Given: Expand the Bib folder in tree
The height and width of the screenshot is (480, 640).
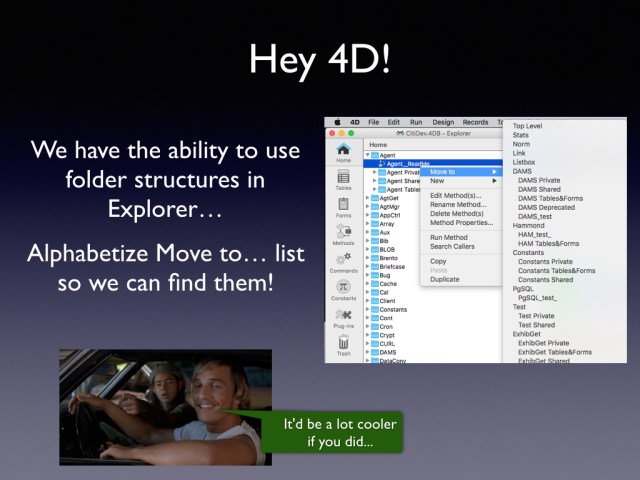Looking at the screenshot, I should pos(366,240).
